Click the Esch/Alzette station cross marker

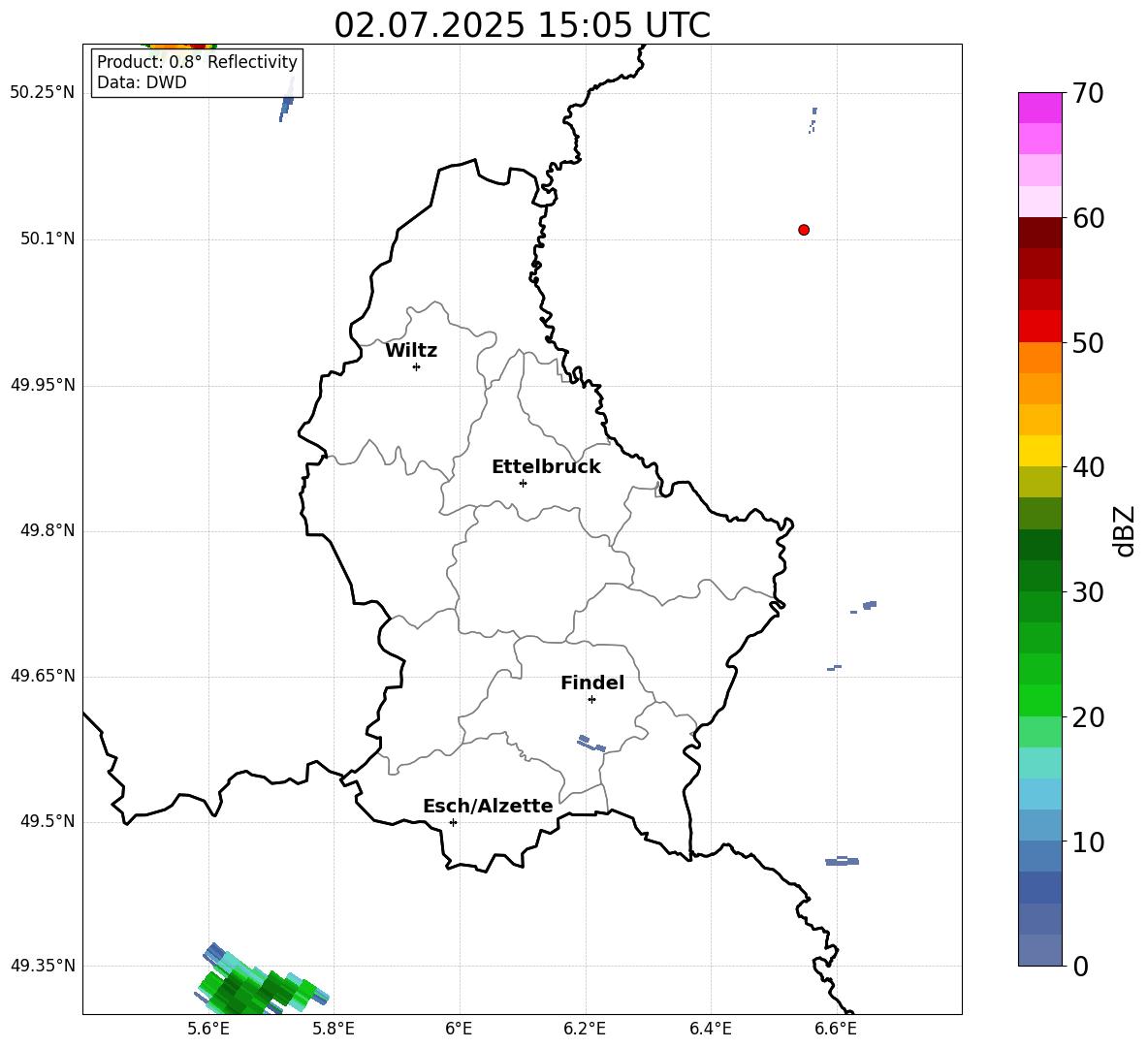453,822
